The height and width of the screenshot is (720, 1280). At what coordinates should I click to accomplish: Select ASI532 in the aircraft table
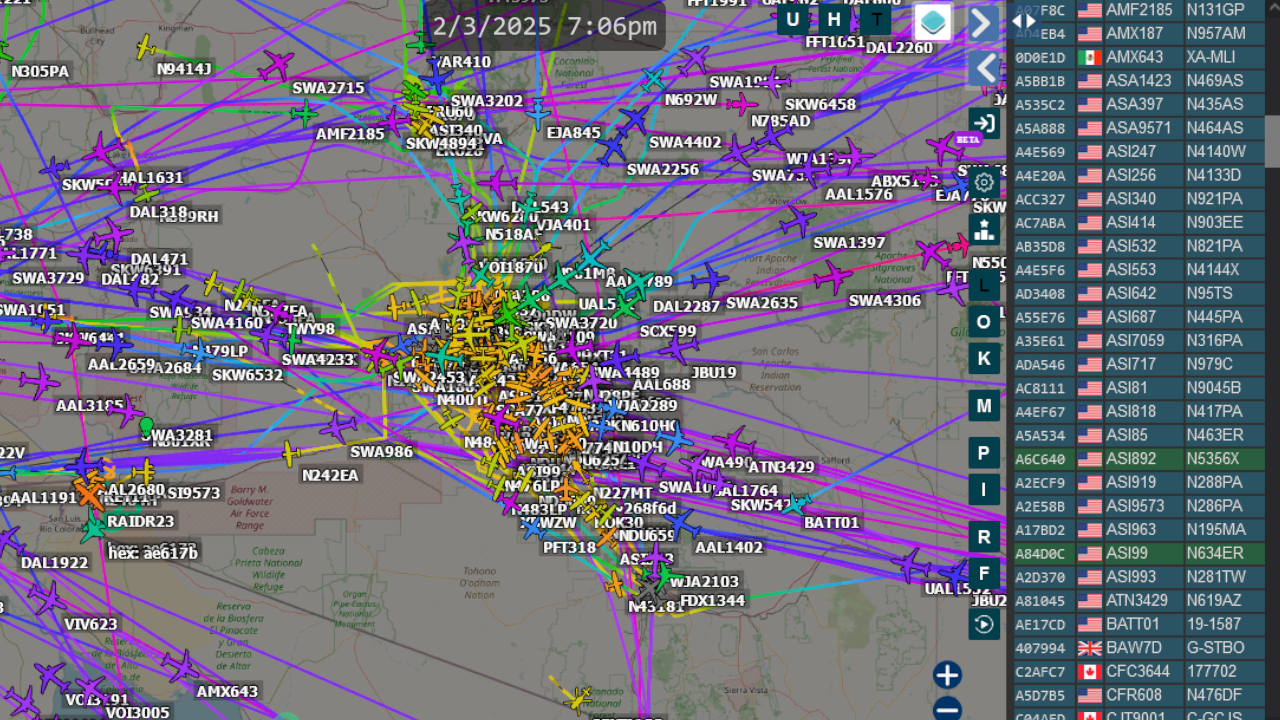tap(1139, 246)
